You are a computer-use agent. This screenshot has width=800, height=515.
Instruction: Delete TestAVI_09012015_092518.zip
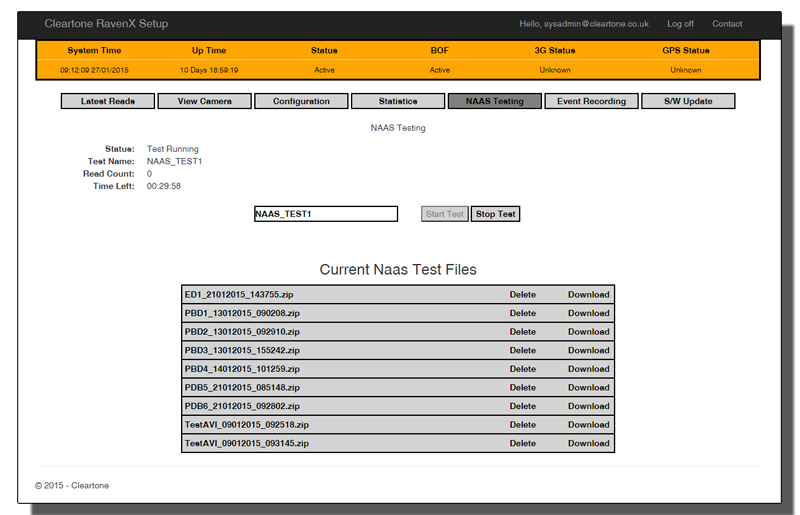[522, 425]
